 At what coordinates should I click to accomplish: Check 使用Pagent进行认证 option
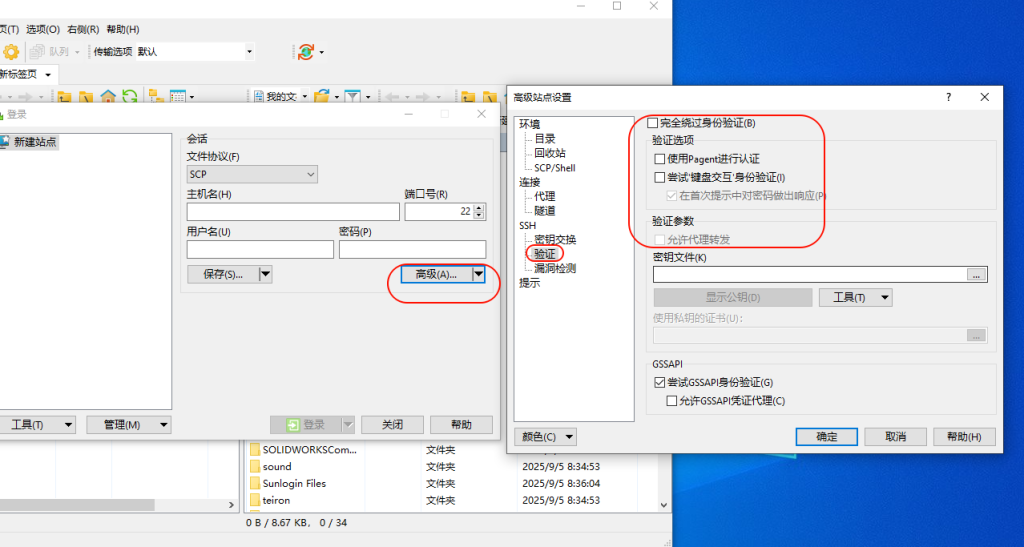click(x=660, y=159)
